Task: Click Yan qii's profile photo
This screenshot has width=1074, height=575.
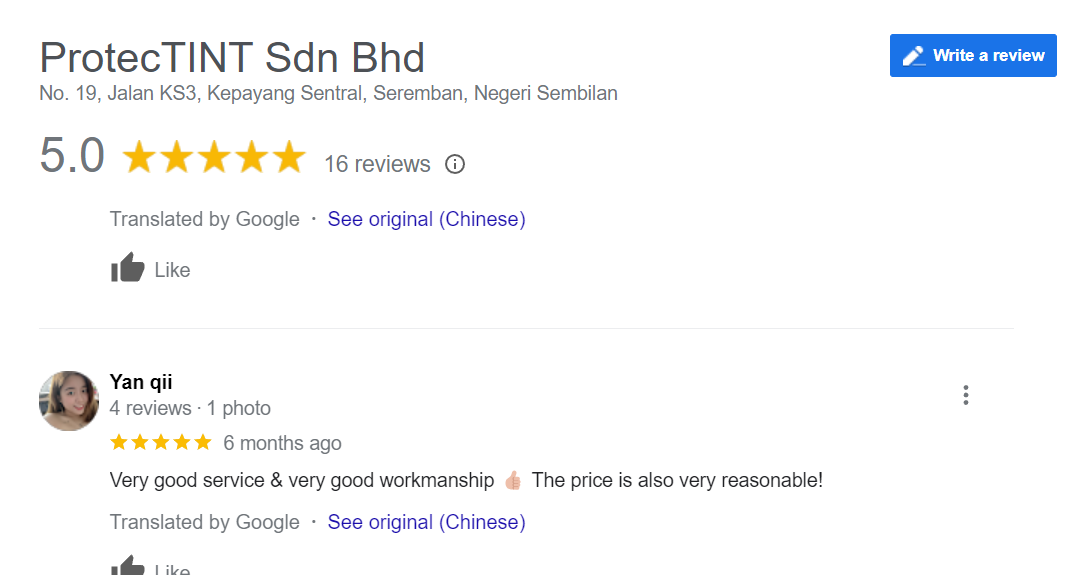Action: [69, 401]
